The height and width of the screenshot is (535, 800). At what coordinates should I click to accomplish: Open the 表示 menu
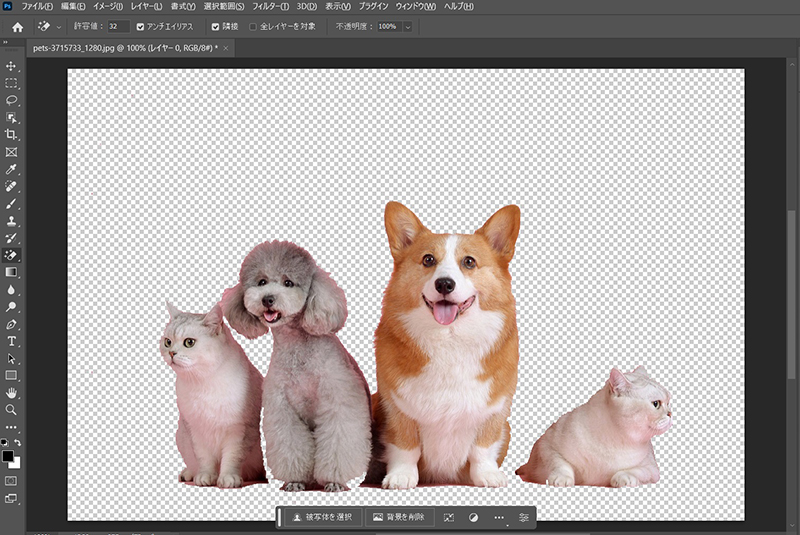(338, 6)
